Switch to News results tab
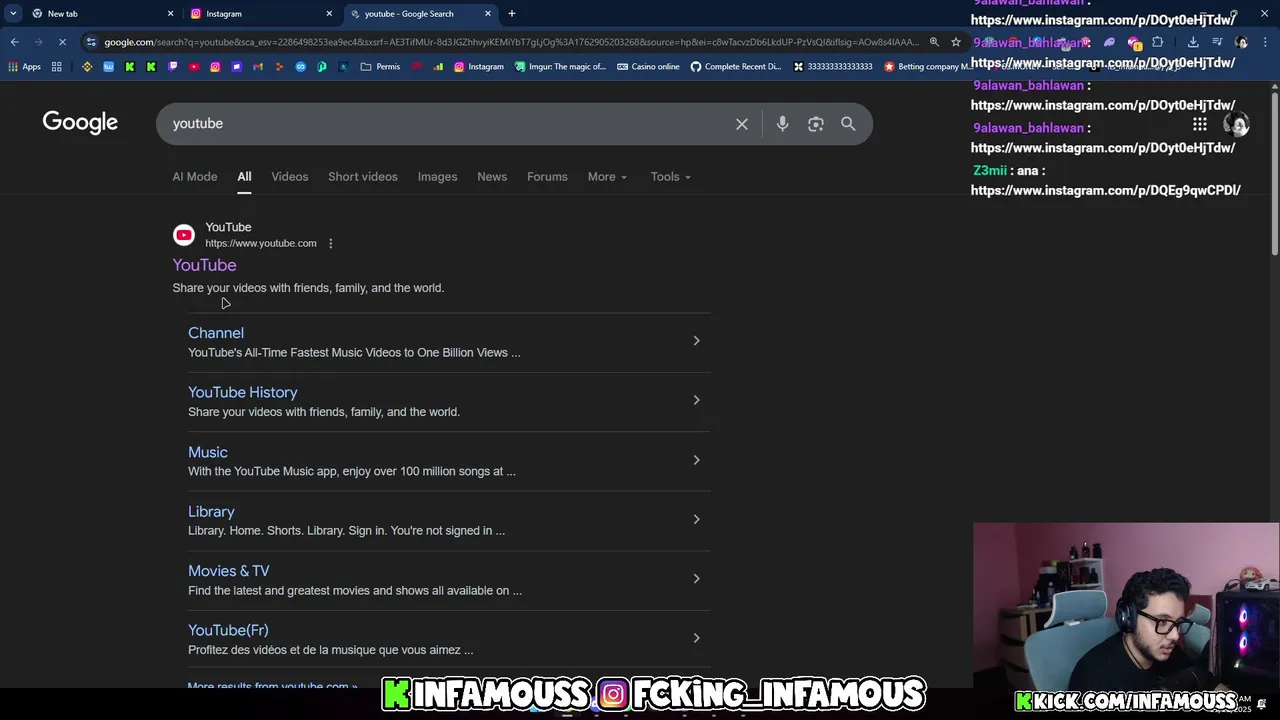Screen dimensions: 1280x720 (492, 177)
